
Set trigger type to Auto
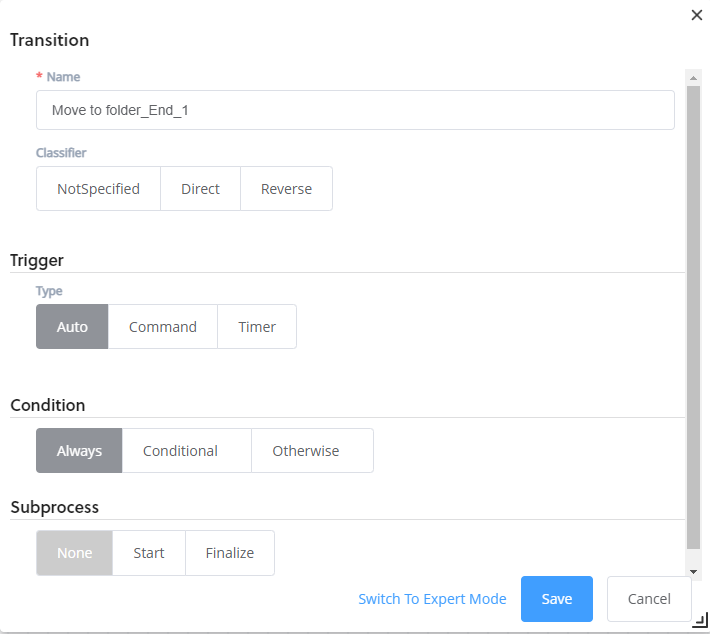pos(72,327)
